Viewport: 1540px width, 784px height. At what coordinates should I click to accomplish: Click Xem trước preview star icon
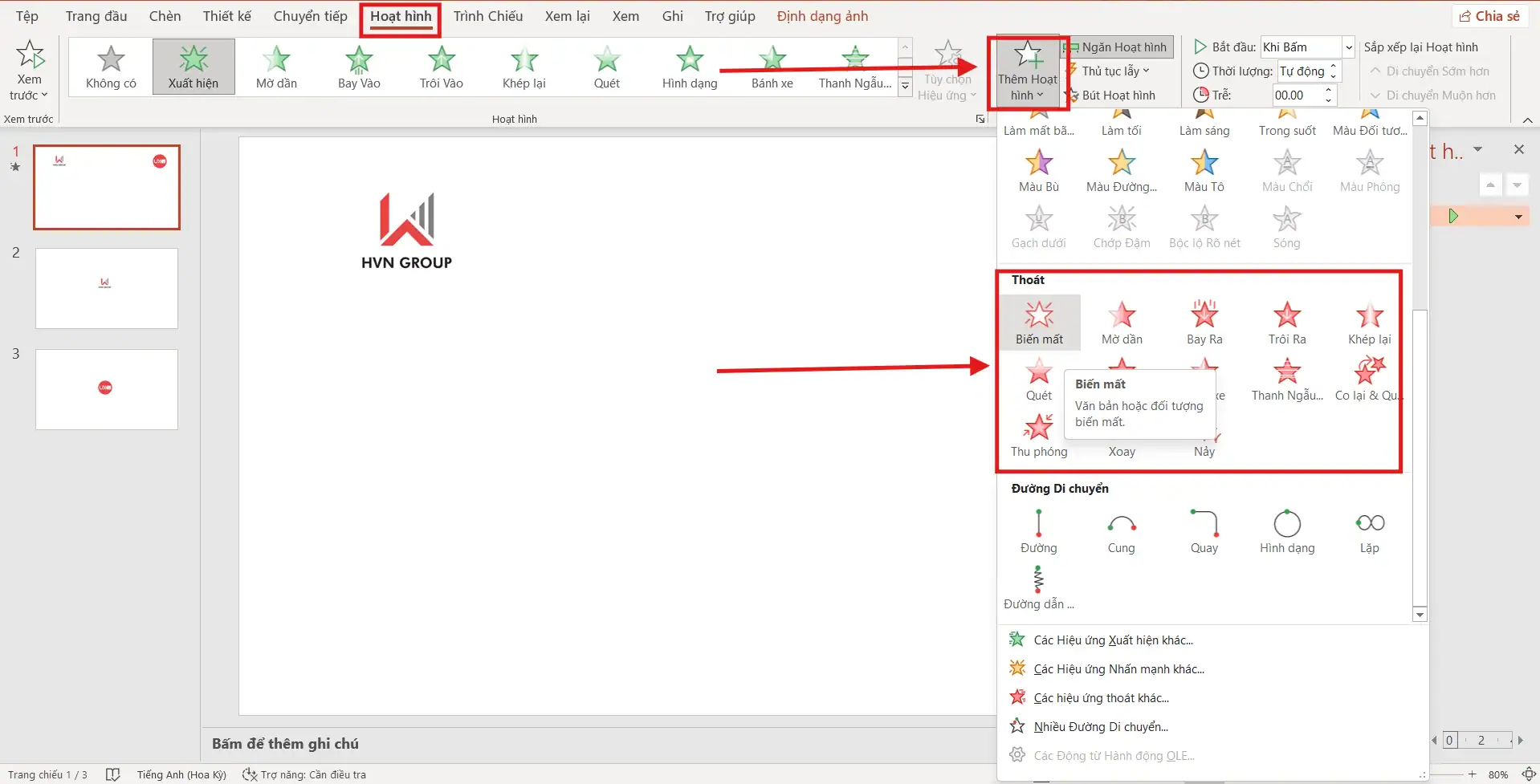tap(30, 56)
